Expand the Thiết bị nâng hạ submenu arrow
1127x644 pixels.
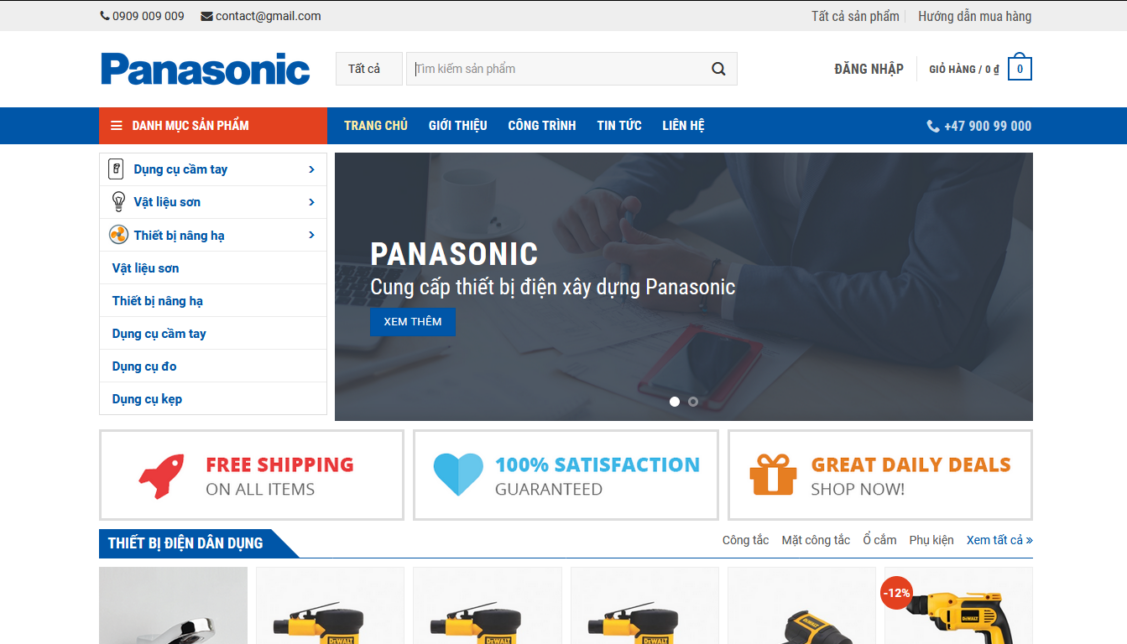[x=311, y=234]
